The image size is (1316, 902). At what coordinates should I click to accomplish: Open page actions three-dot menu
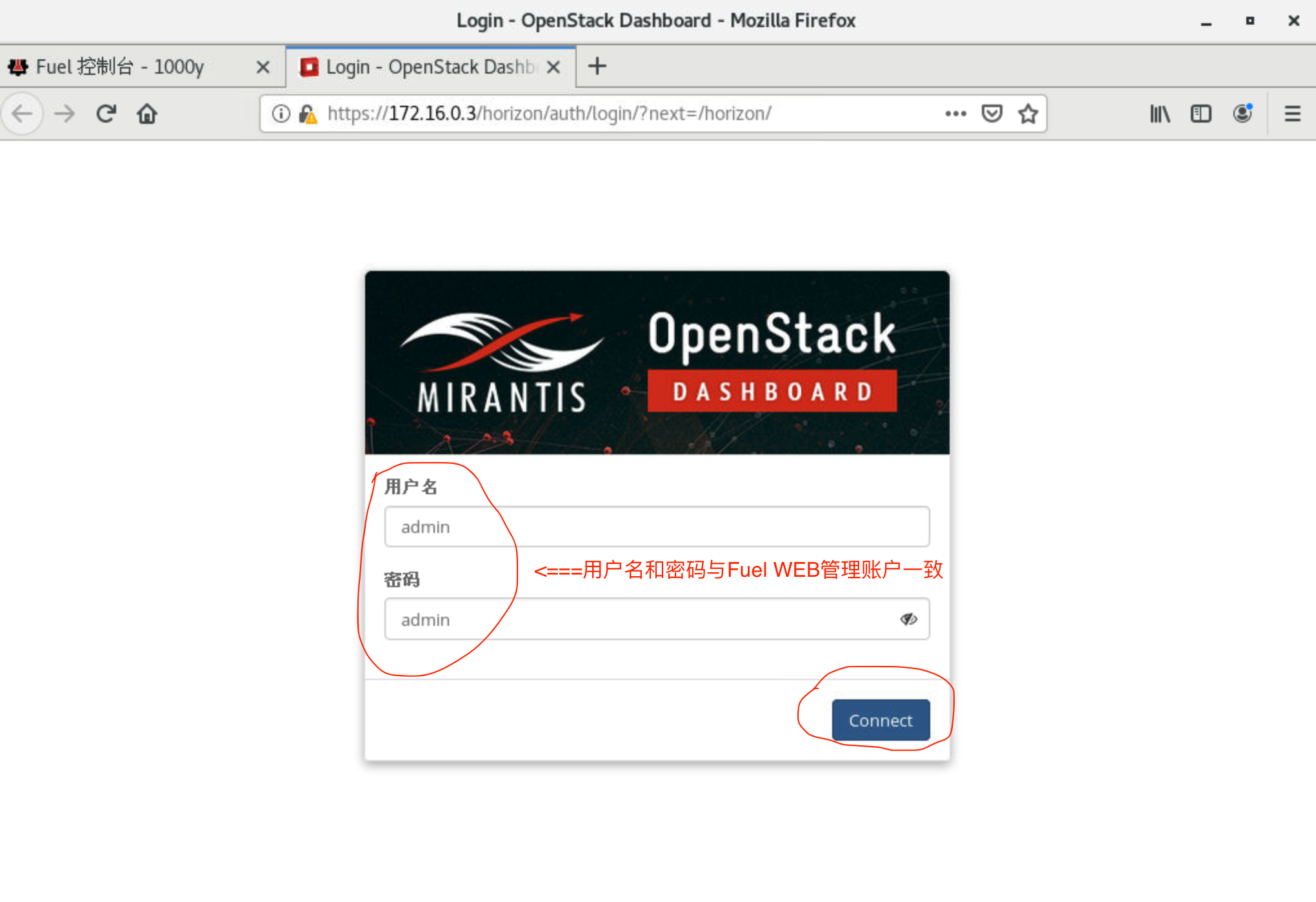click(955, 114)
